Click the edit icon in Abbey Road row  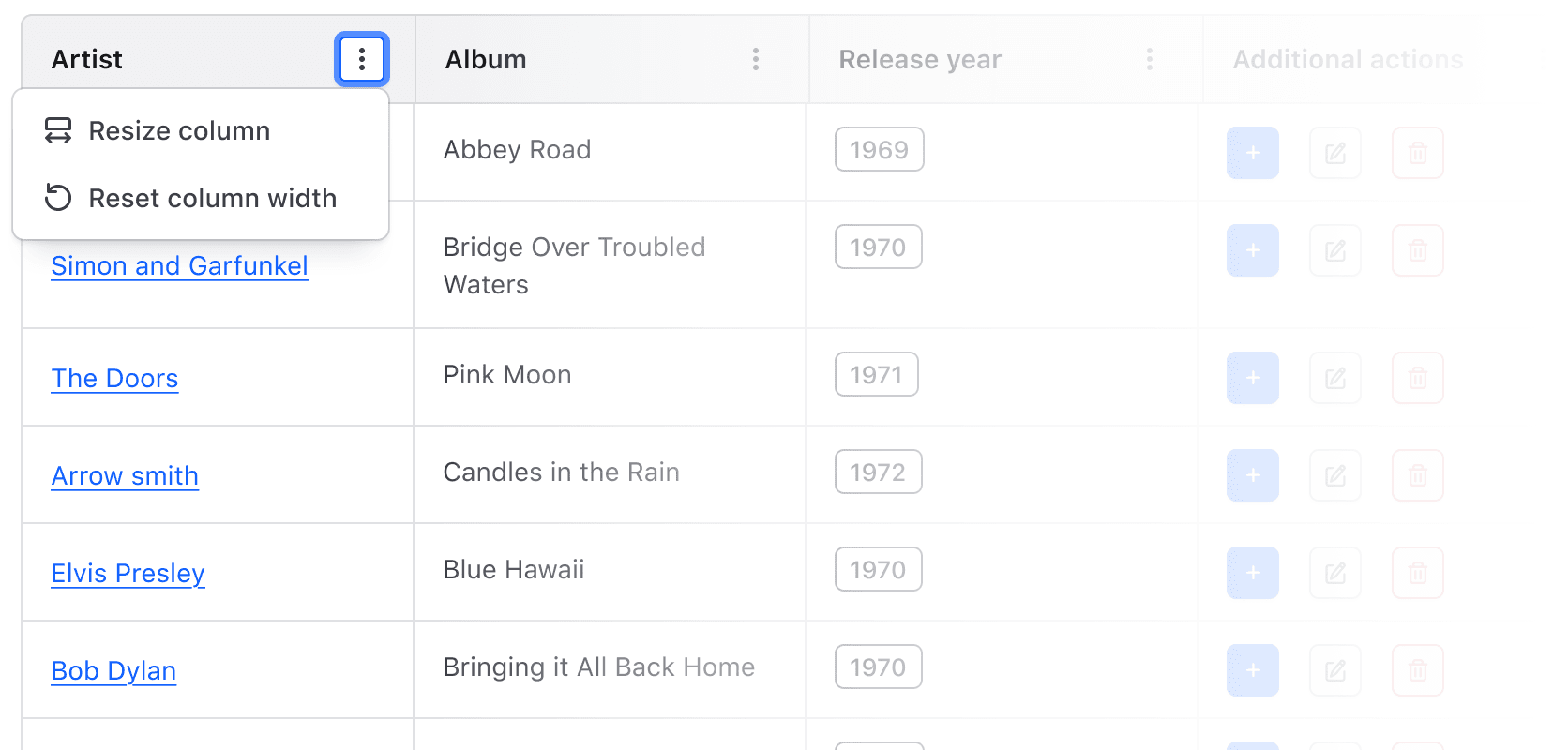(x=1335, y=153)
